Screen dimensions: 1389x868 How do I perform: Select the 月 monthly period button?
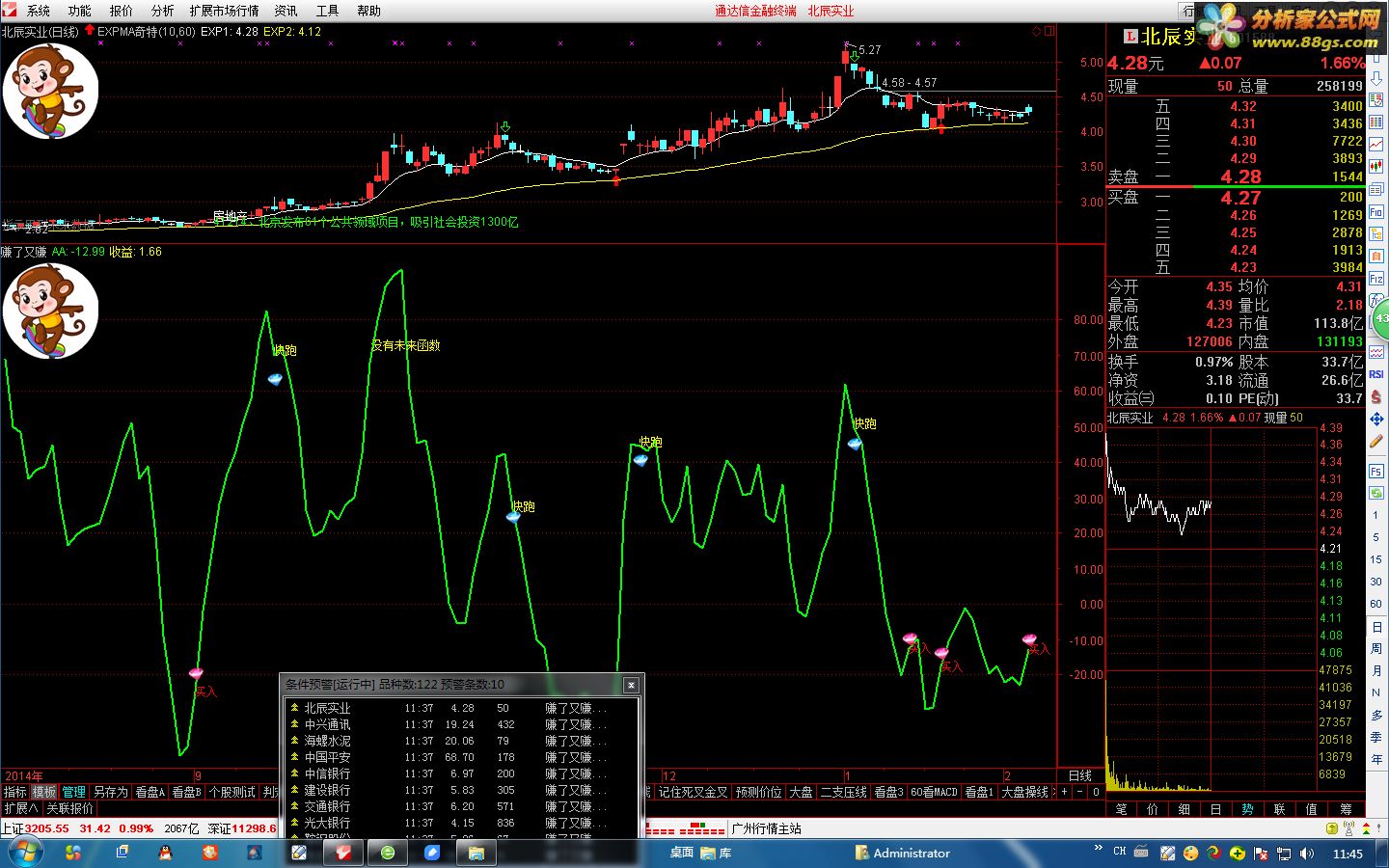pyautogui.click(x=1376, y=670)
